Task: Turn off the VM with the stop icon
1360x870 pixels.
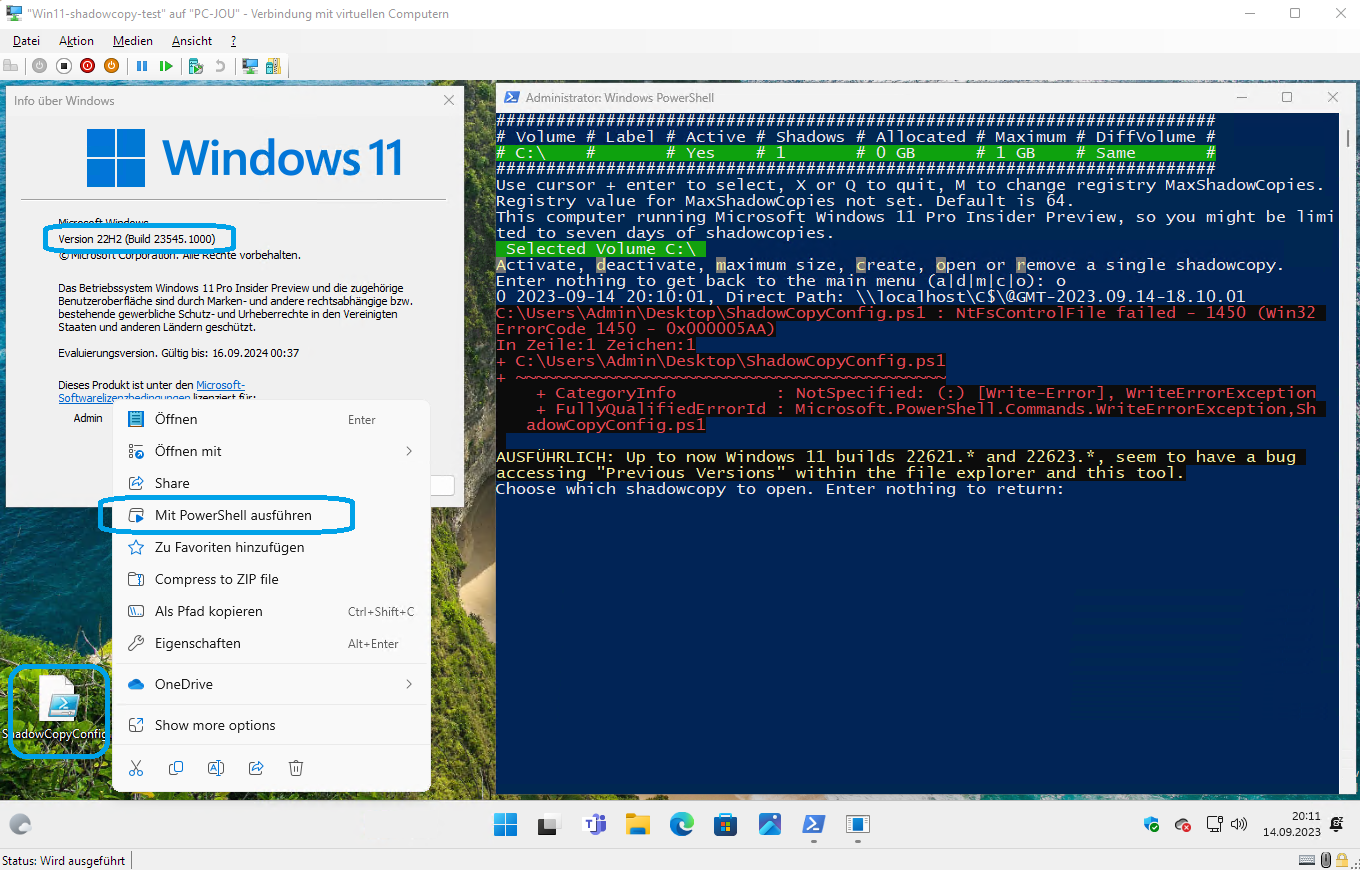Action: [x=63, y=66]
